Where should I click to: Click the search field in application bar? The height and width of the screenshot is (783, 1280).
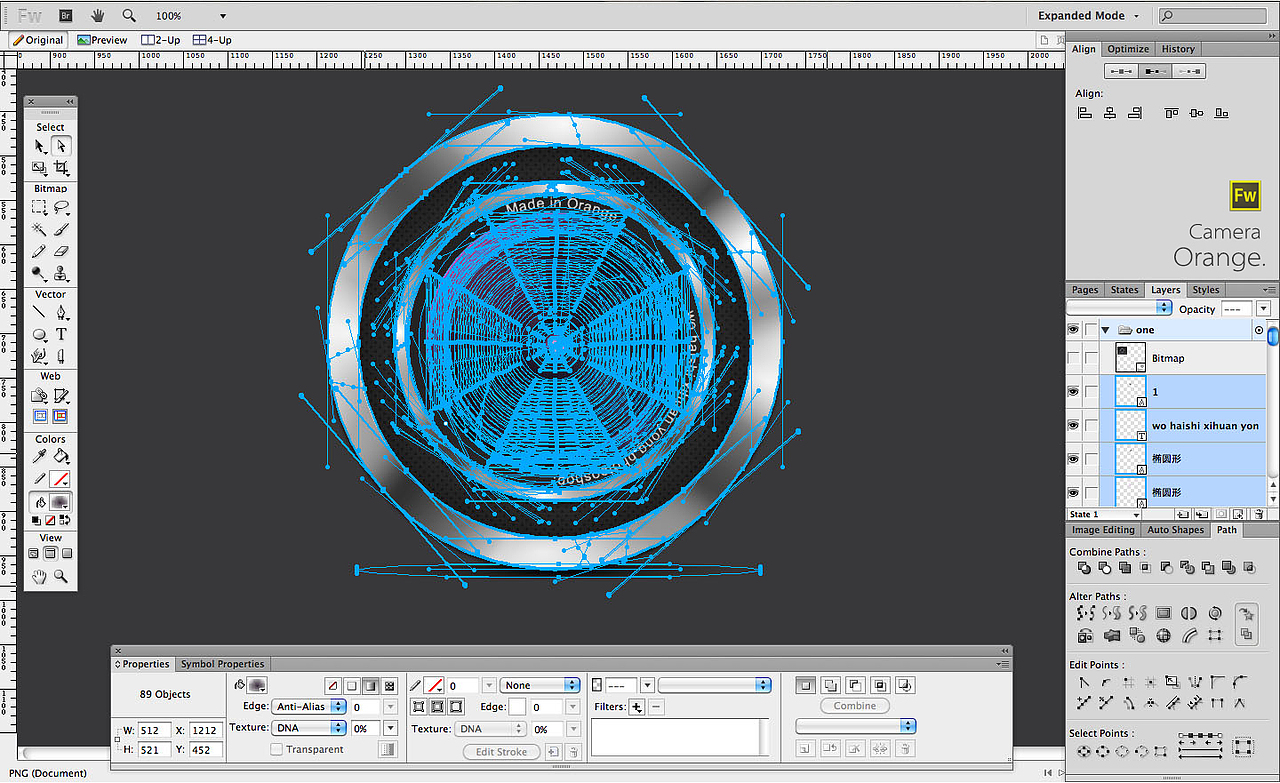click(x=1212, y=16)
